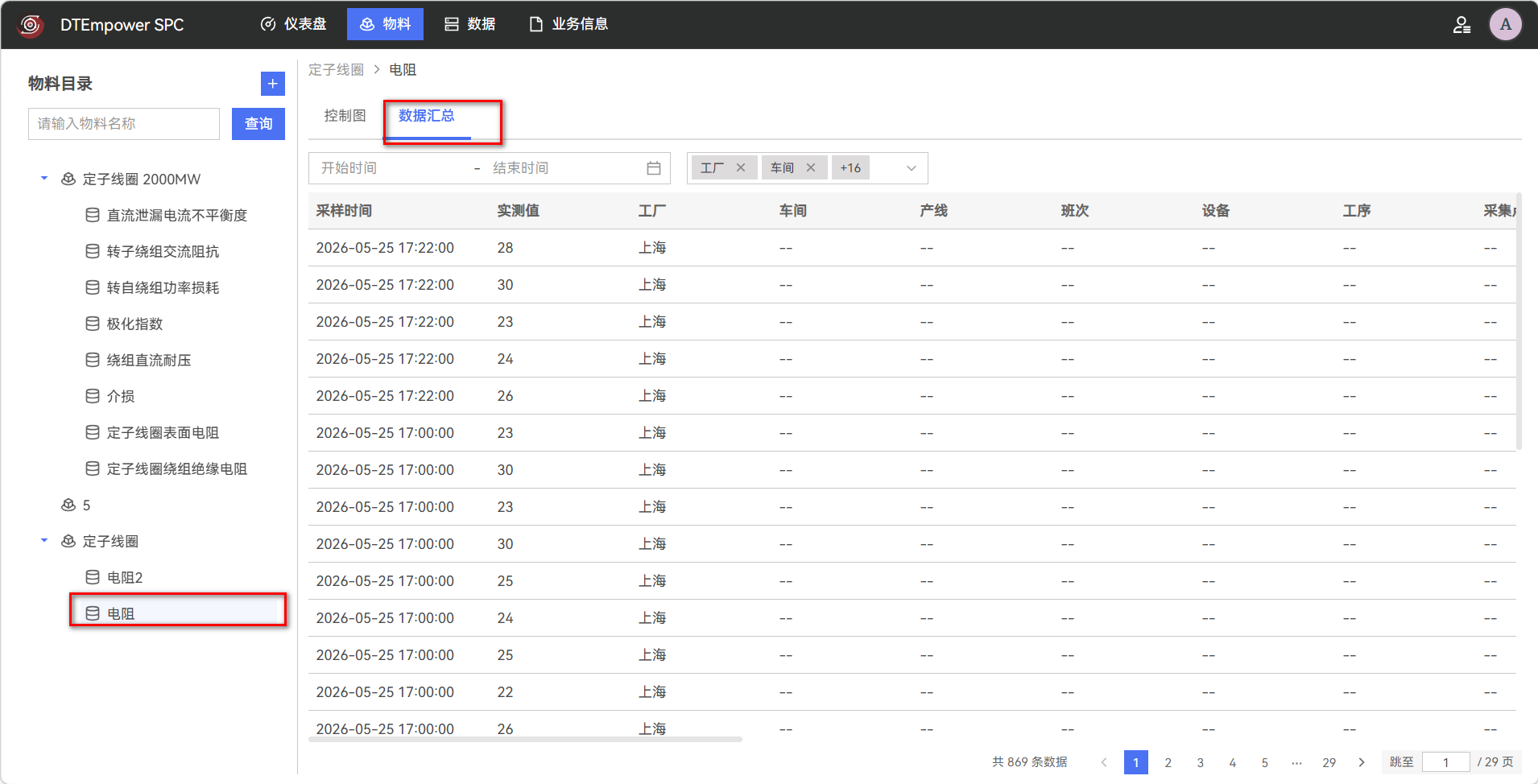Click icon beside 介损
The width and height of the screenshot is (1538, 784).
pyautogui.click(x=93, y=396)
